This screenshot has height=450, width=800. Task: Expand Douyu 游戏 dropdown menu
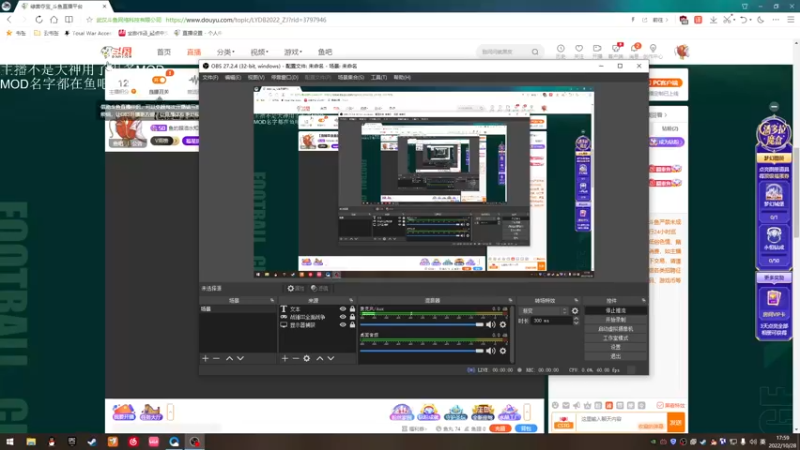[293, 52]
